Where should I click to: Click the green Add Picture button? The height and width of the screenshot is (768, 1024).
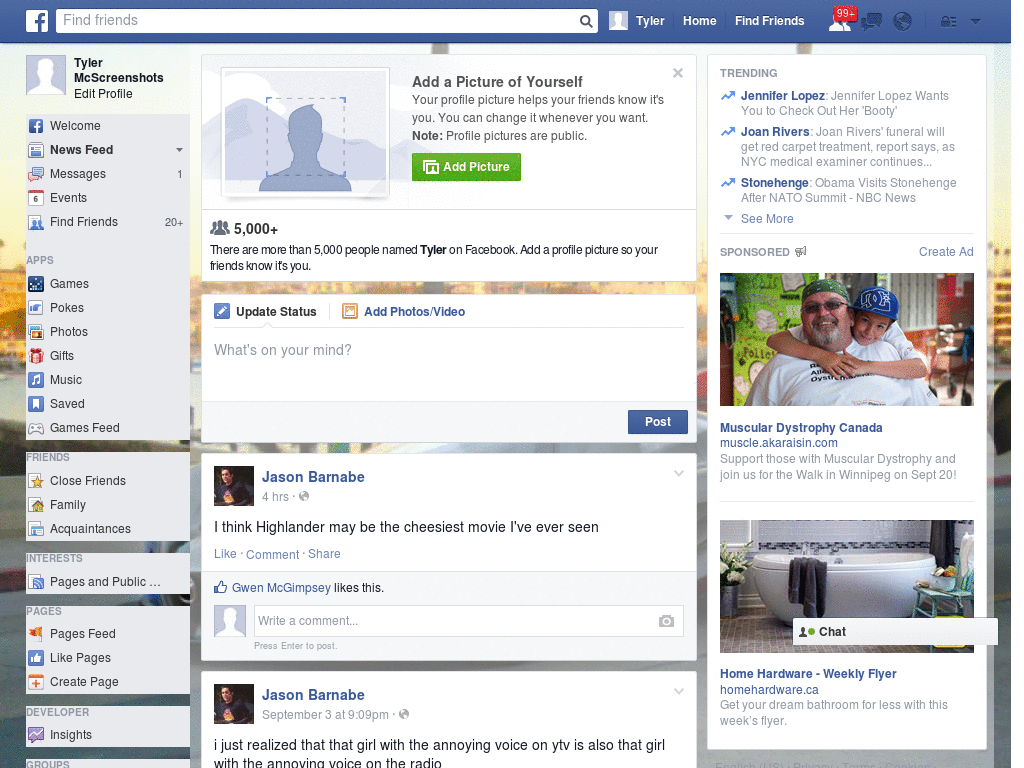(466, 167)
